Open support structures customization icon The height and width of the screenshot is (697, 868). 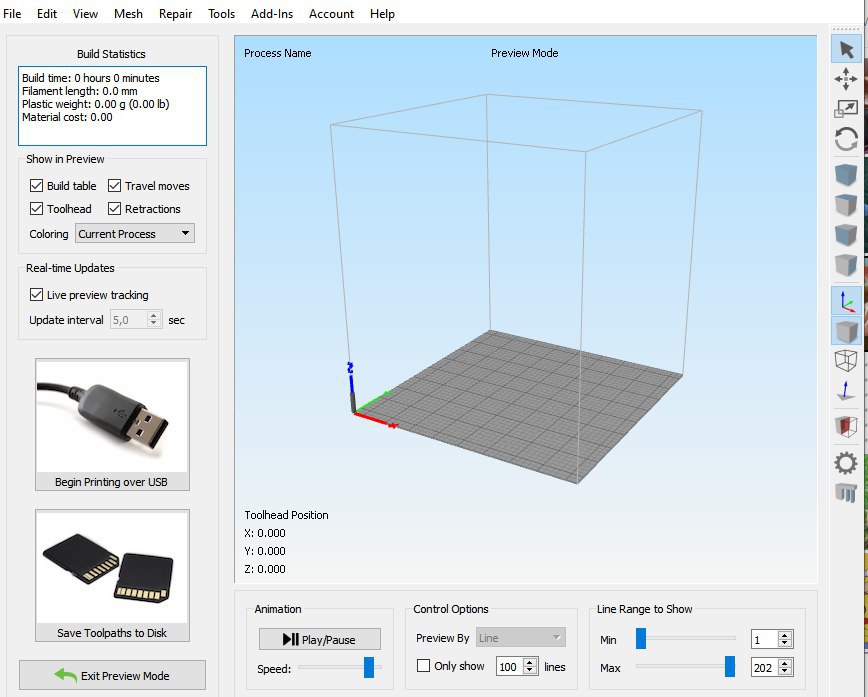(x=846, y=492)
